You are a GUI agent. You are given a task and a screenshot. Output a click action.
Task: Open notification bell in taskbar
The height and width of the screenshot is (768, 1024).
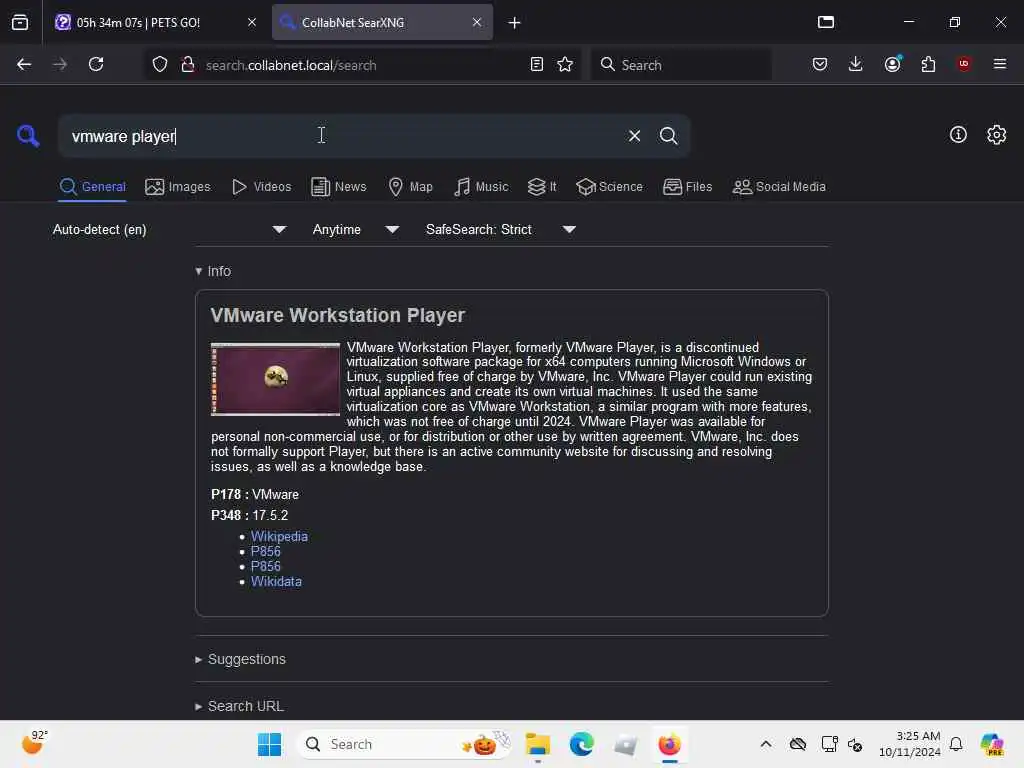coord(956,744)
